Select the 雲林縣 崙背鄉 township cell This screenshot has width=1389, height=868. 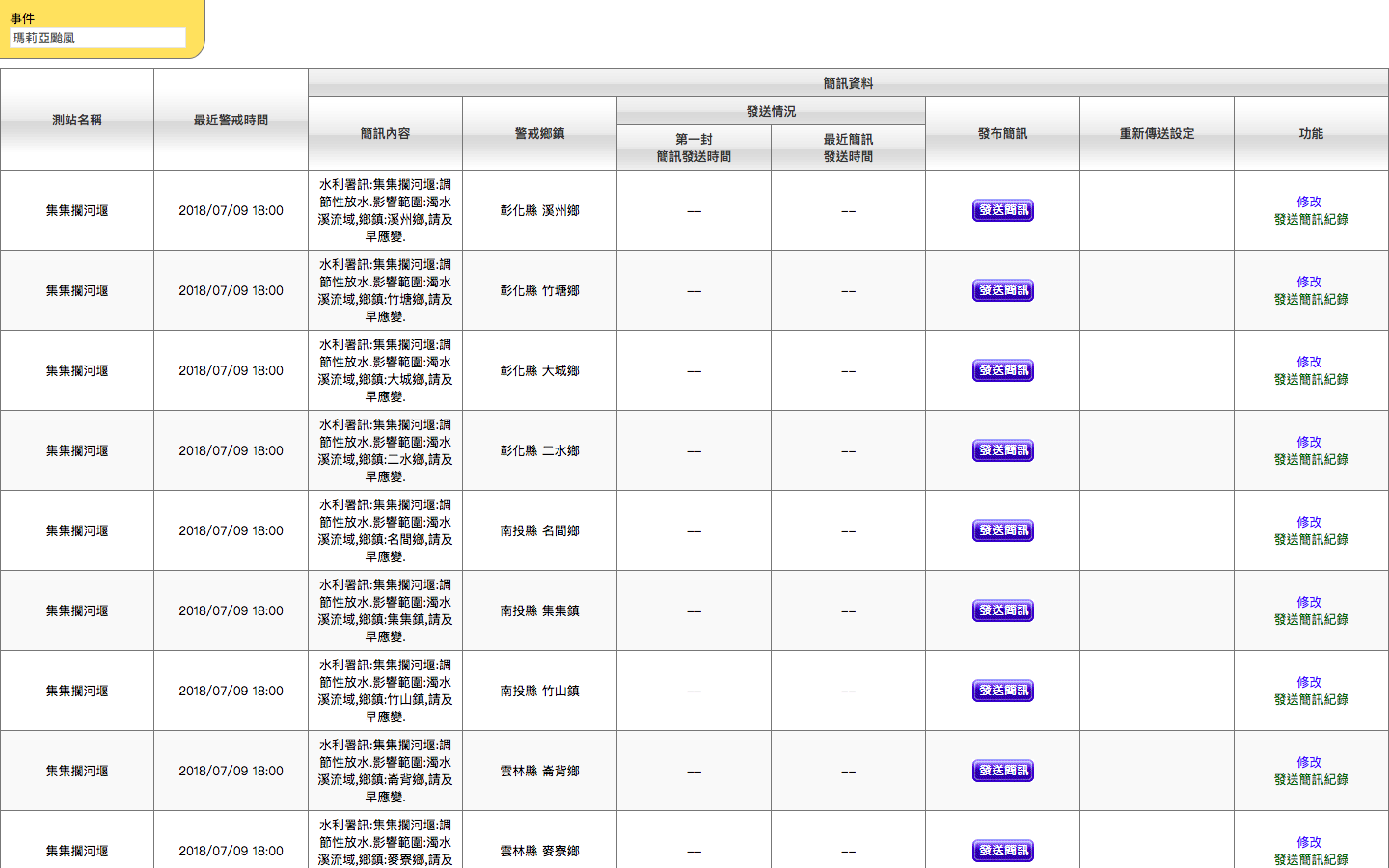(539, 771)
